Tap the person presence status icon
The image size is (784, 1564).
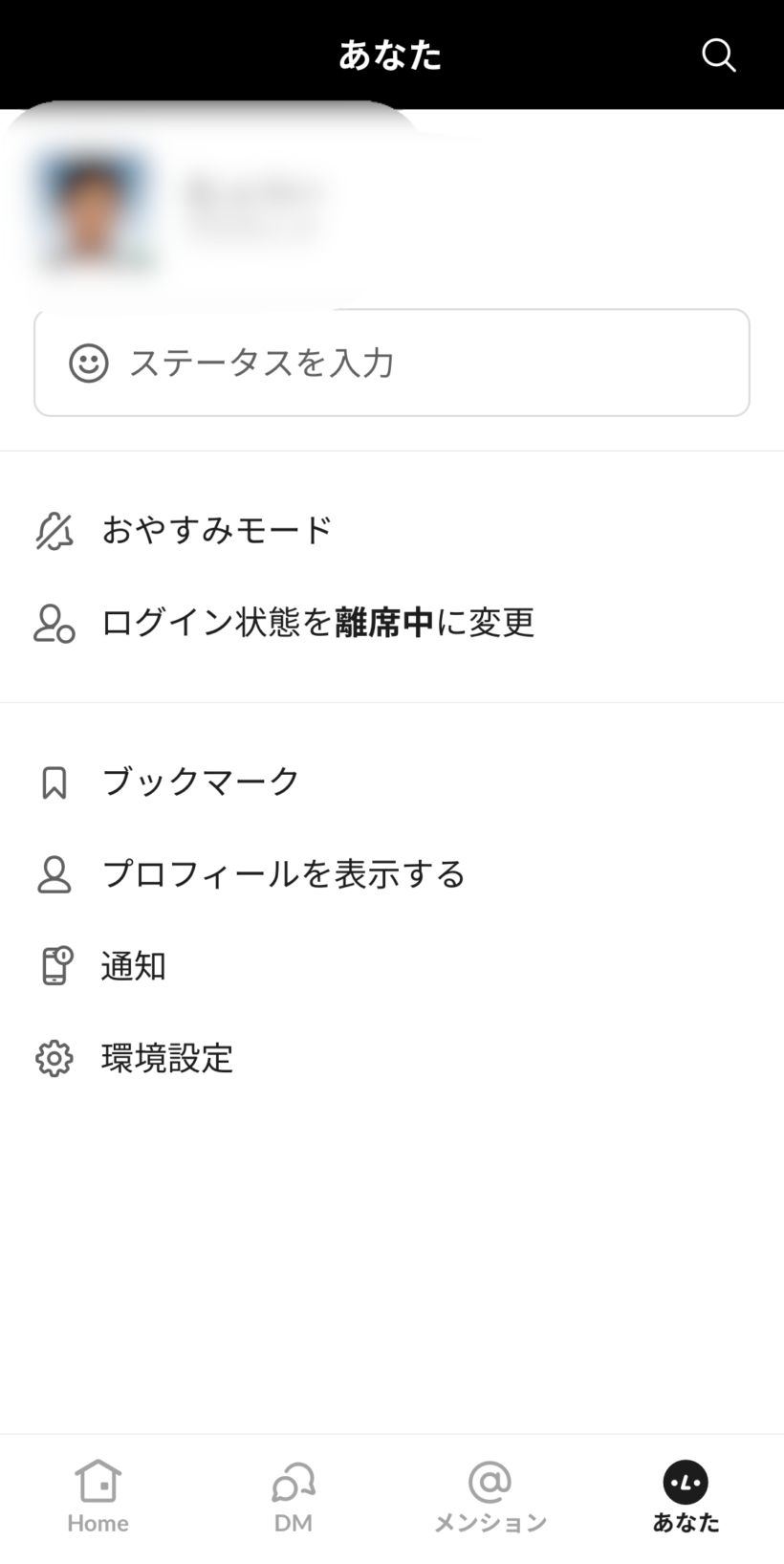click(54, 623)
